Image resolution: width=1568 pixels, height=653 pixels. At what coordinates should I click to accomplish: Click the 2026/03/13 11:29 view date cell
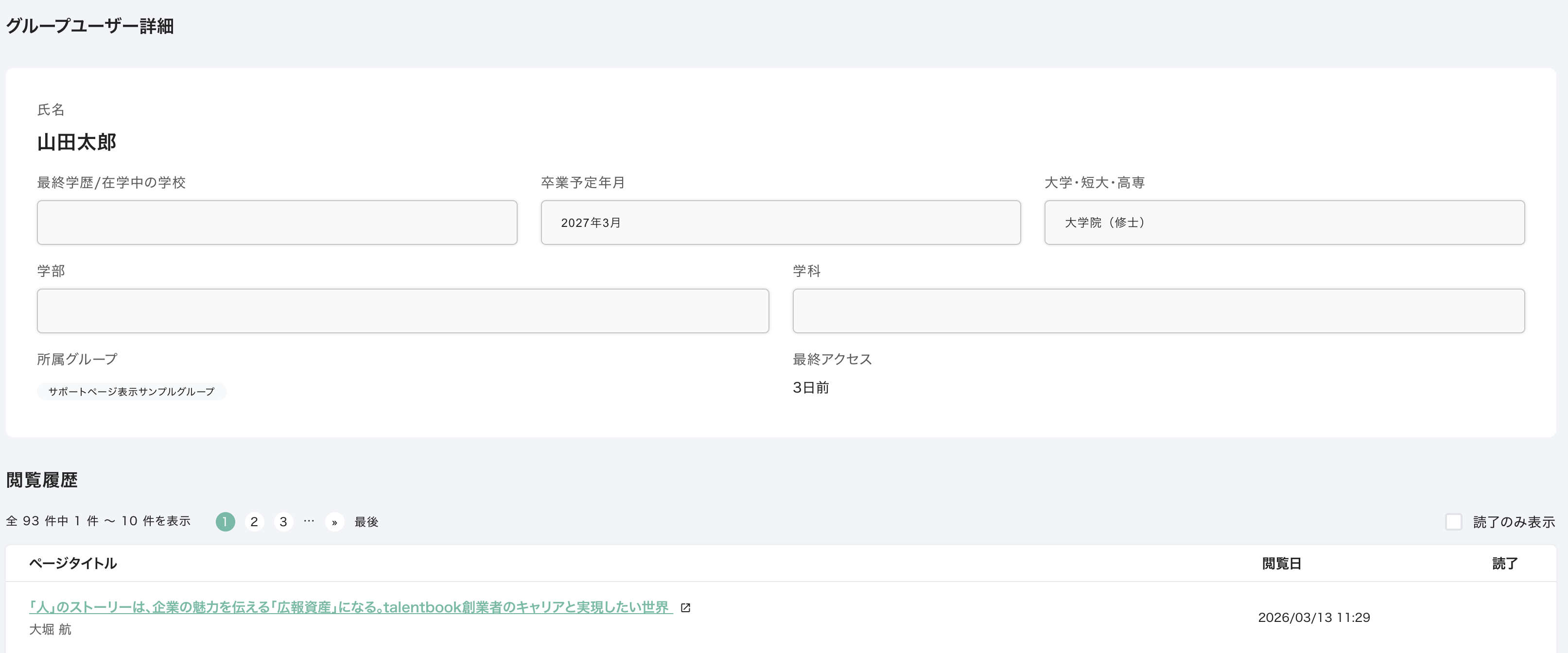pyautogui.click(x=1314, y=617)
